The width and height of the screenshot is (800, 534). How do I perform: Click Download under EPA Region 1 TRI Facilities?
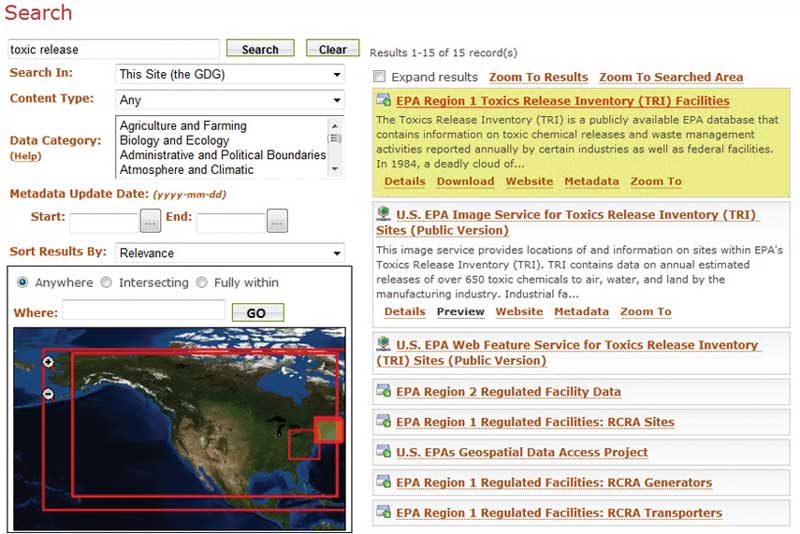pos(465,182)
